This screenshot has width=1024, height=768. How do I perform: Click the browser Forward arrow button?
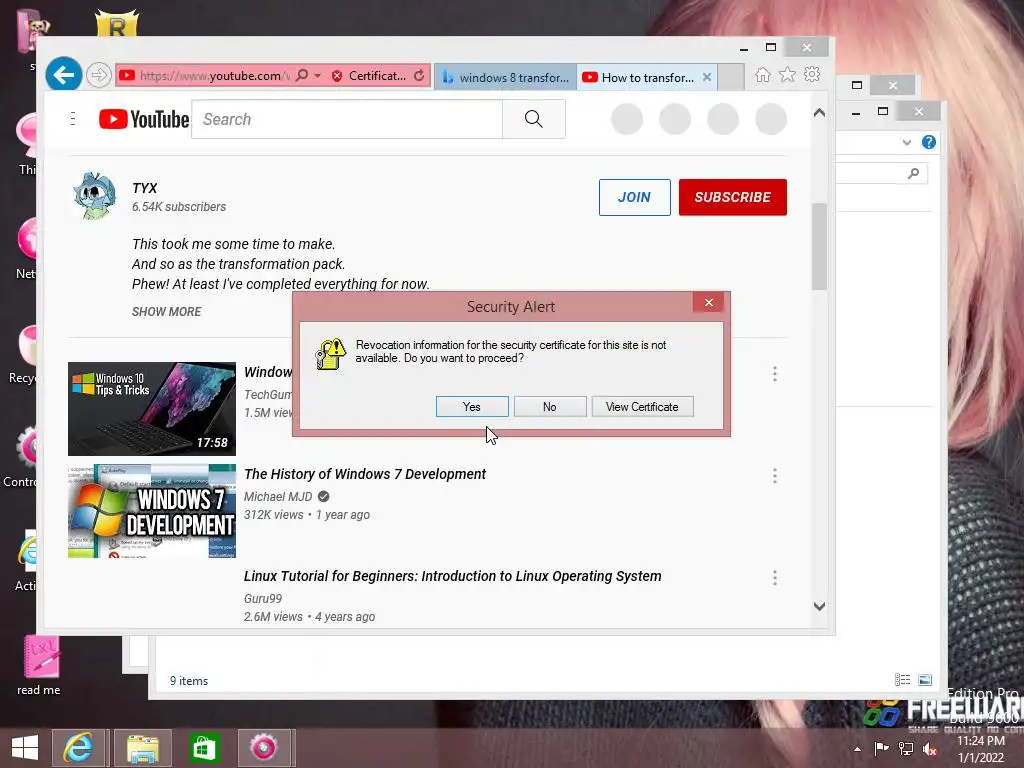(x=99, y=75)
